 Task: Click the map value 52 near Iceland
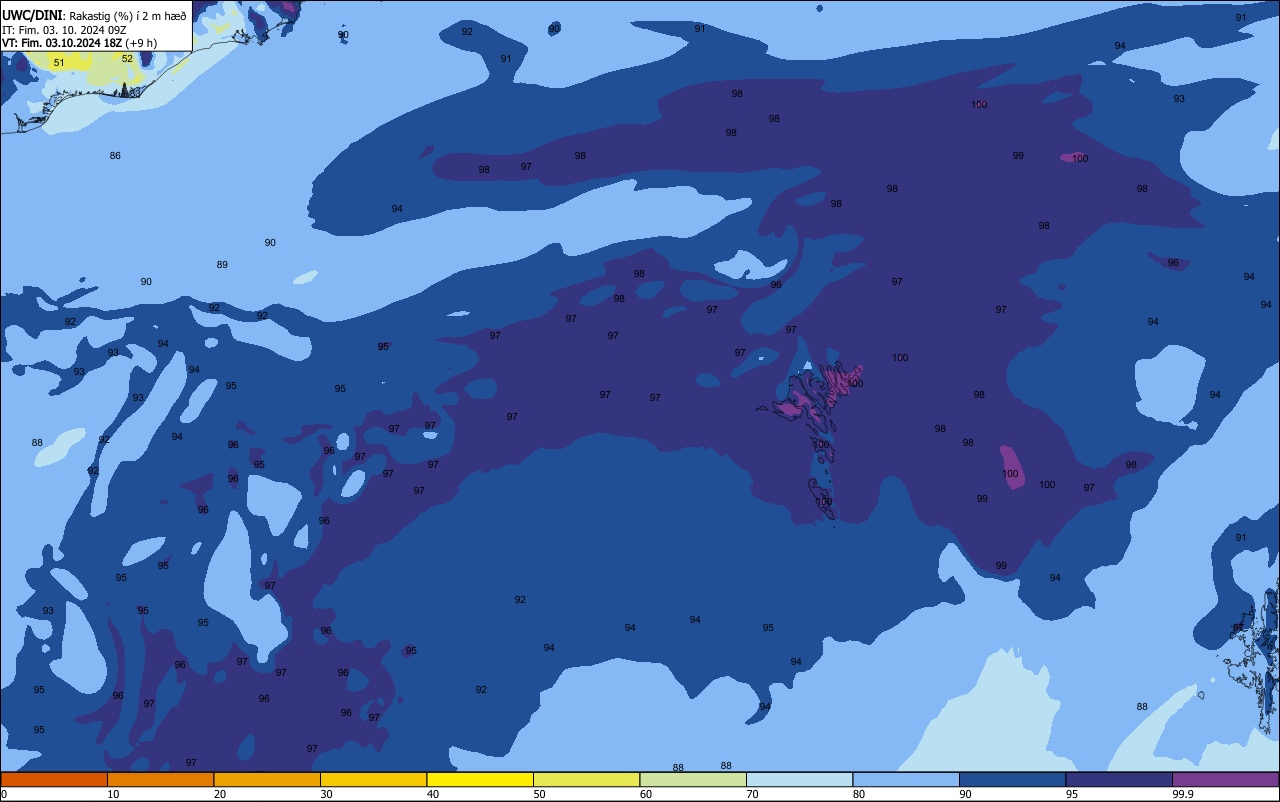point(127,58)
